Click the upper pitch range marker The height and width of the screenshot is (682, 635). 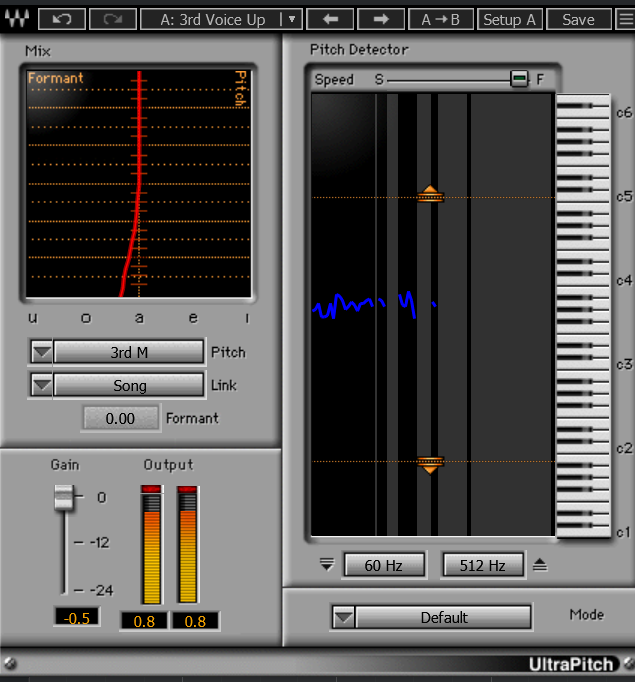pos(430,194)
